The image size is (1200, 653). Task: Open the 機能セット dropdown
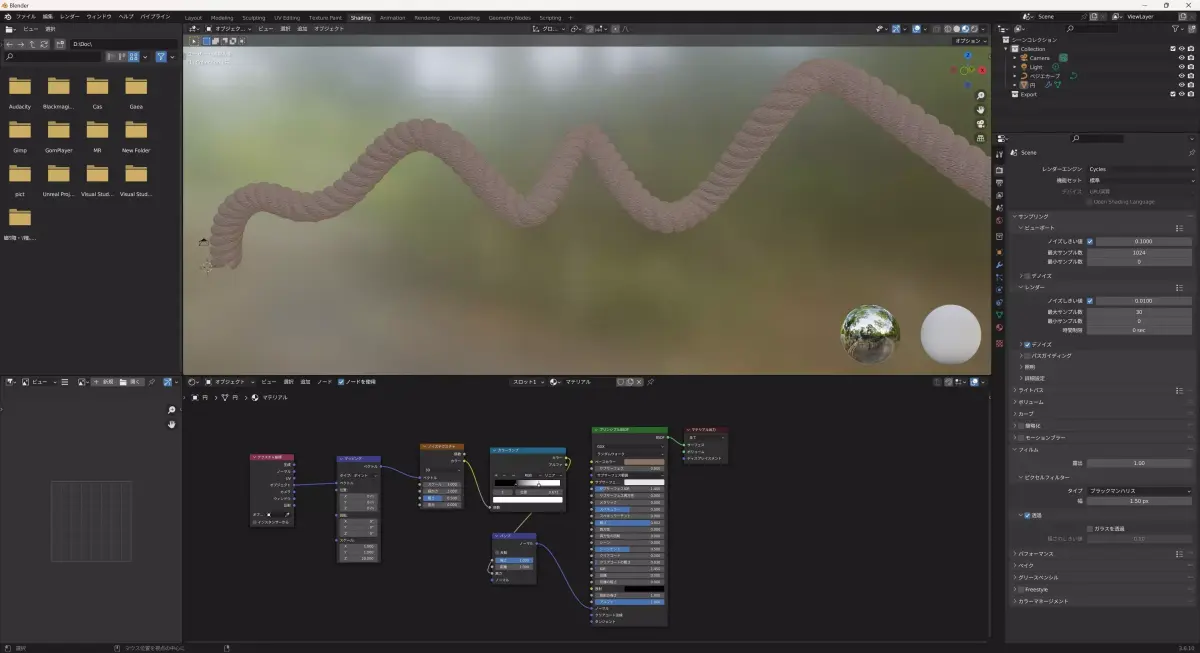click(x=1140, y=181)
